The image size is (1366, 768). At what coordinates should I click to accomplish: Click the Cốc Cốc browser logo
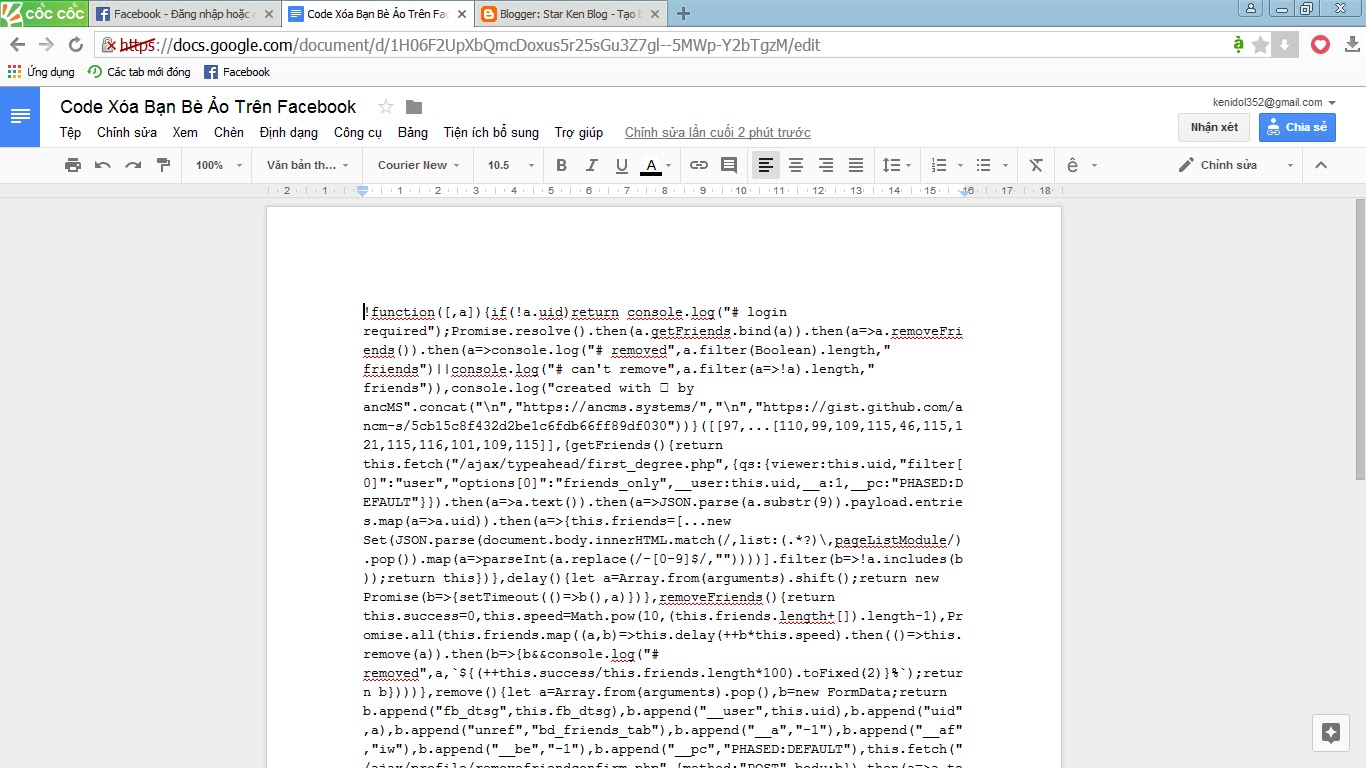pyautogui.click(x=44, y=13)
